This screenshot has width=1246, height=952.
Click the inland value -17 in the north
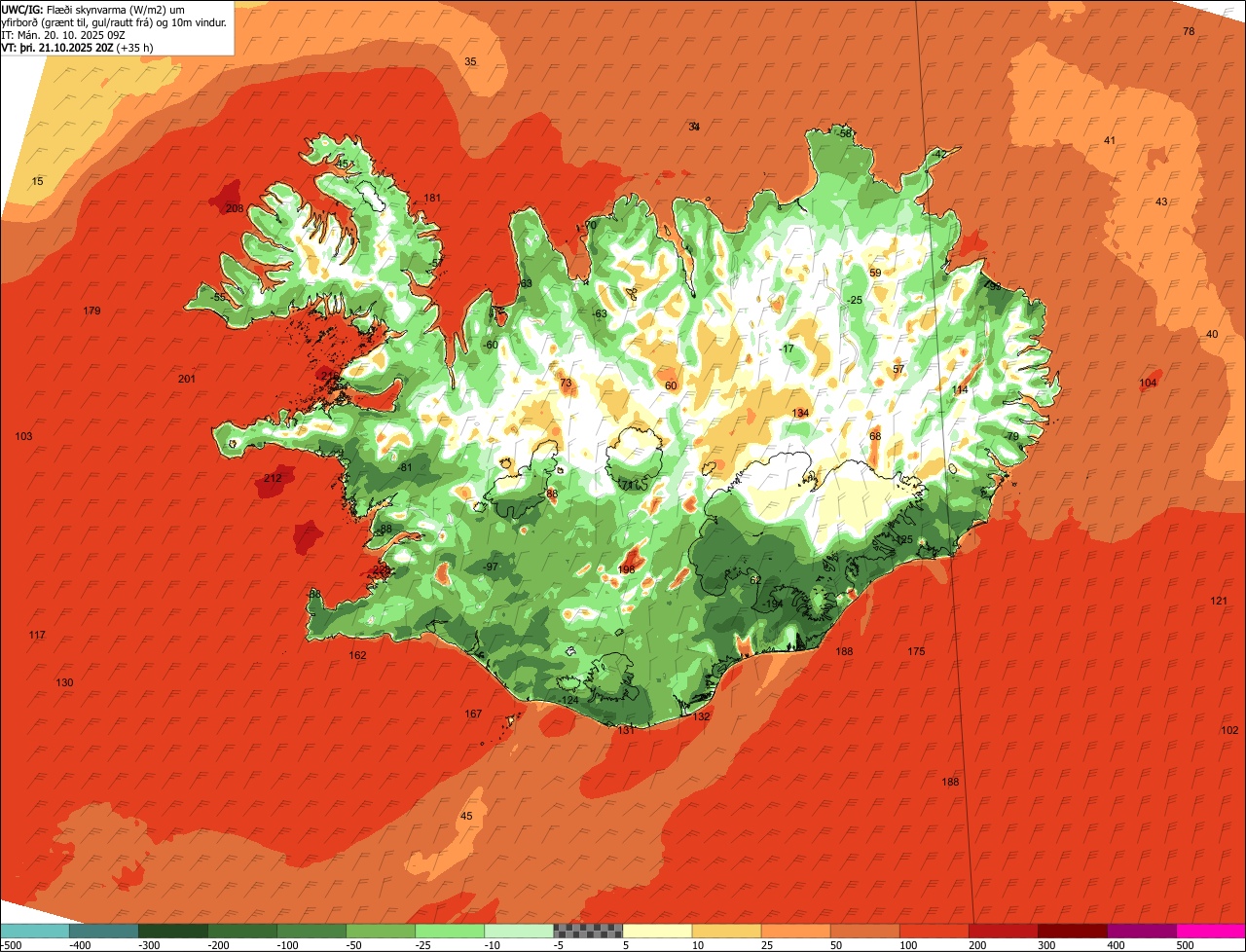(x=787, y=348)
